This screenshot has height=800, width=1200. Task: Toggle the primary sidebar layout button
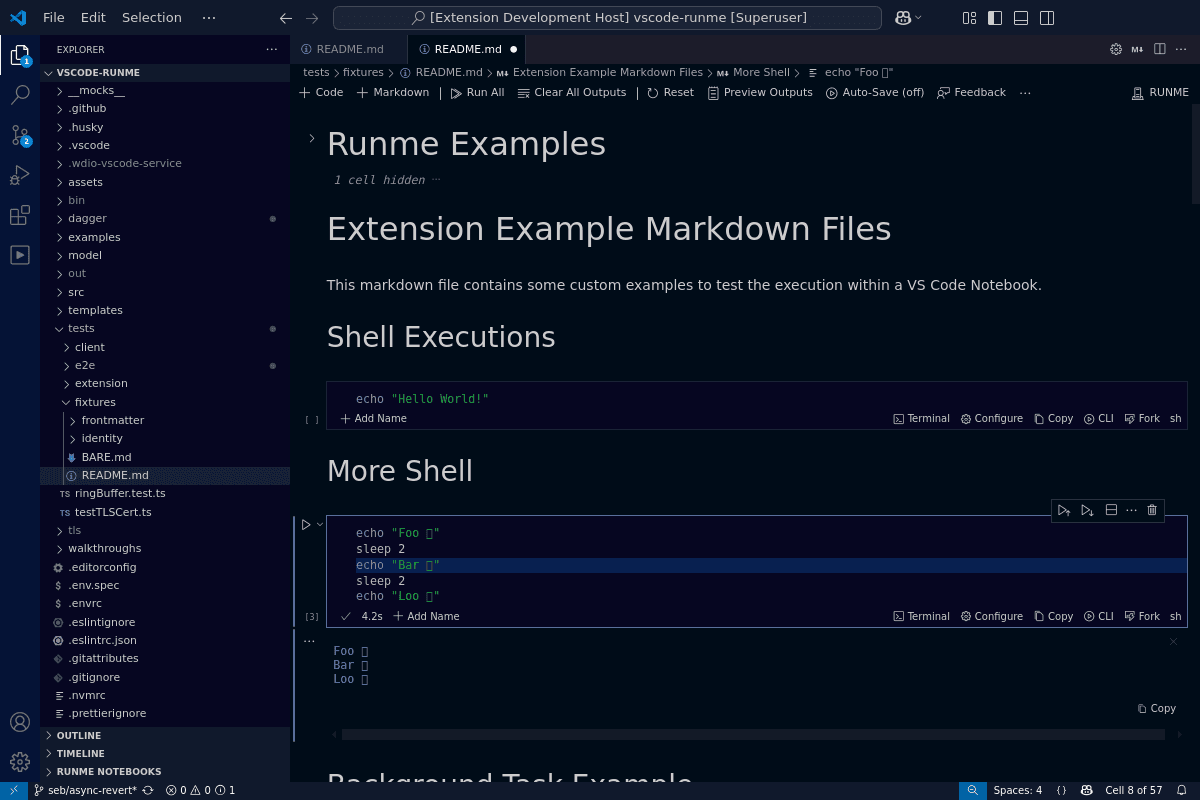(995, 18)
